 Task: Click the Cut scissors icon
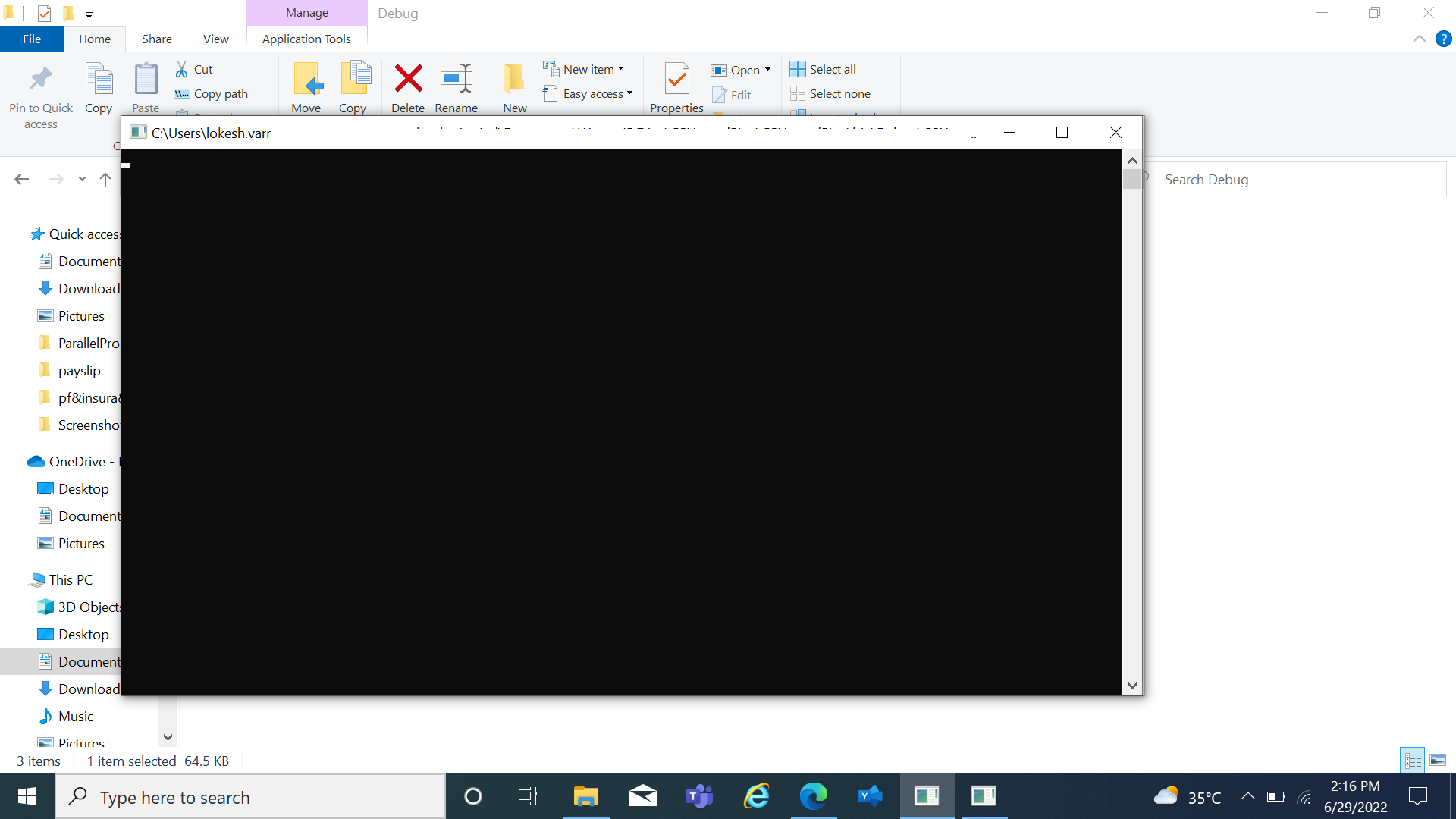[182, 69]
